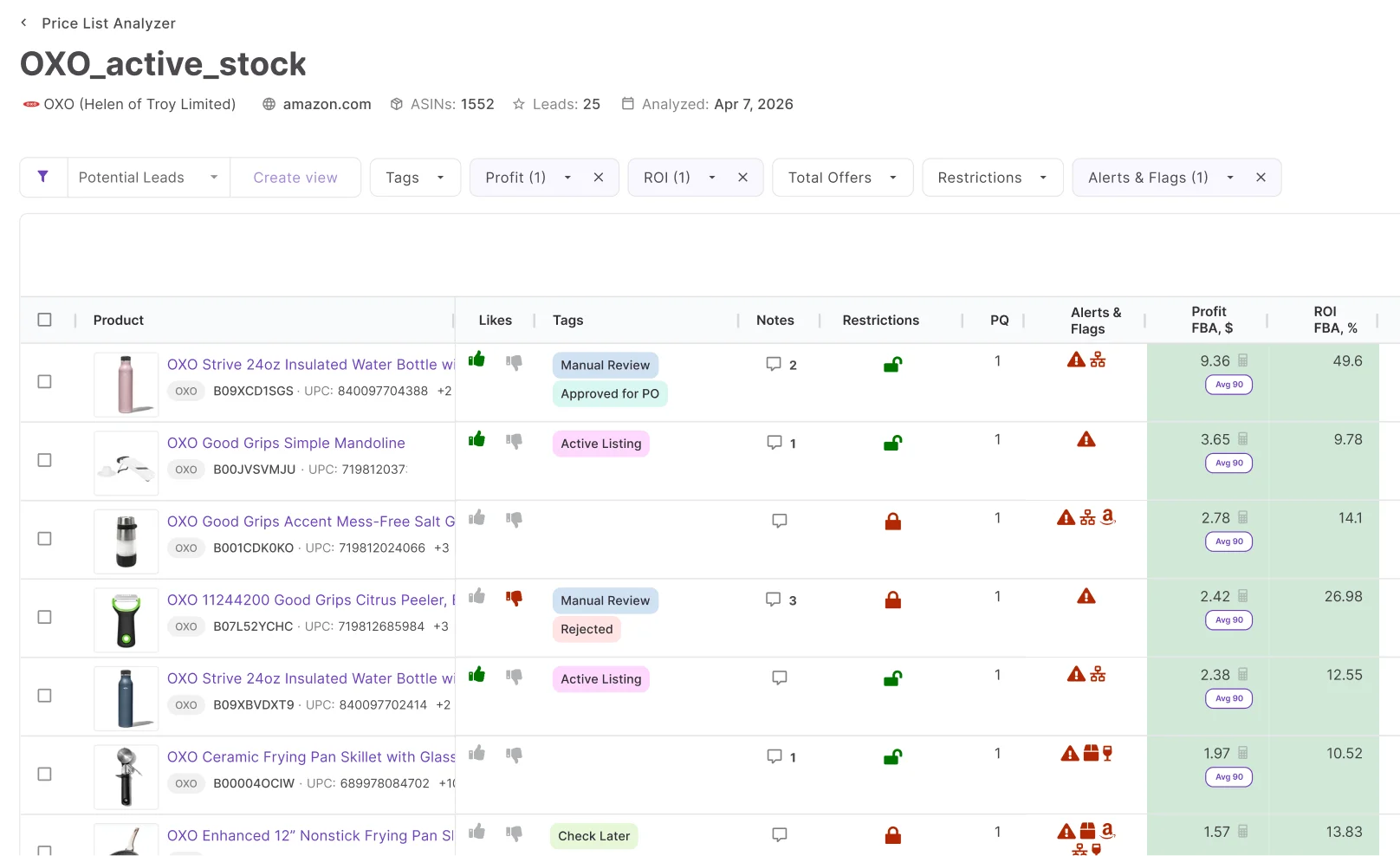1400x856 pixels.
Task: Thumbs up the OXO Good Grips Accent Mess-Free Salt row
Action: pyautogui.click(x=476, y=518)
